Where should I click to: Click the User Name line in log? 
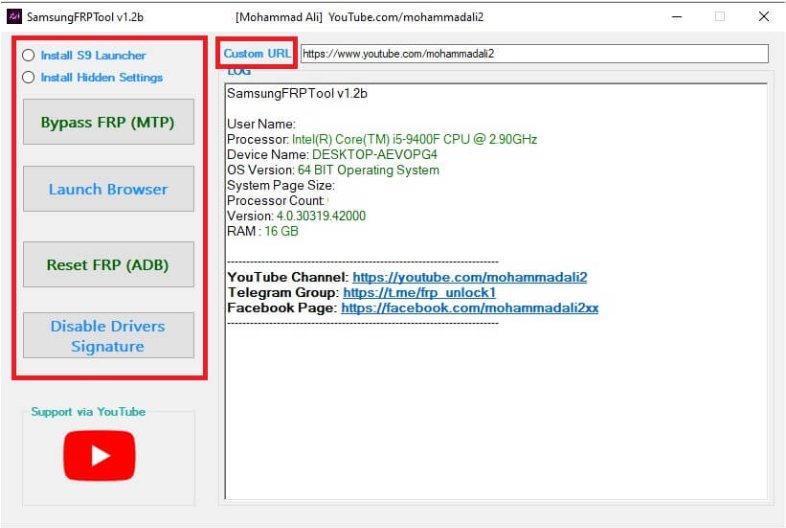(x=261, y=124)
